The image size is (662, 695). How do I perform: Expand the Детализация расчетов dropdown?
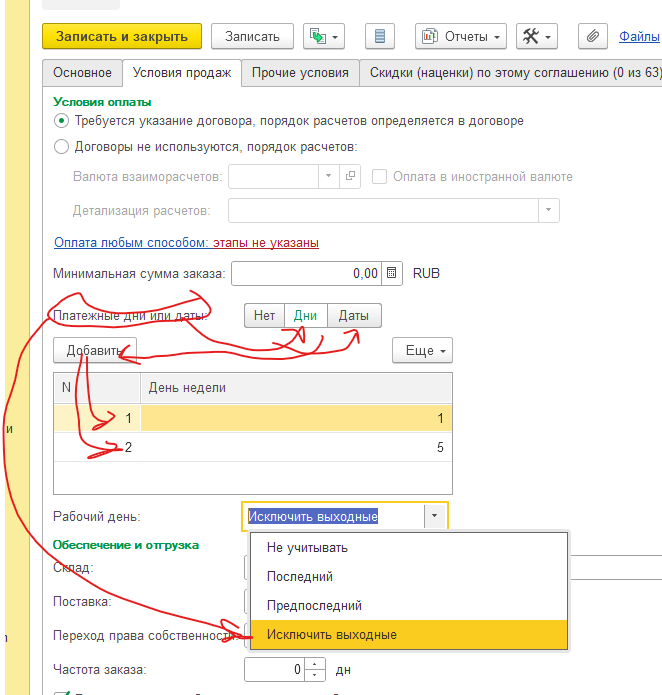click(x=548, y=211)
